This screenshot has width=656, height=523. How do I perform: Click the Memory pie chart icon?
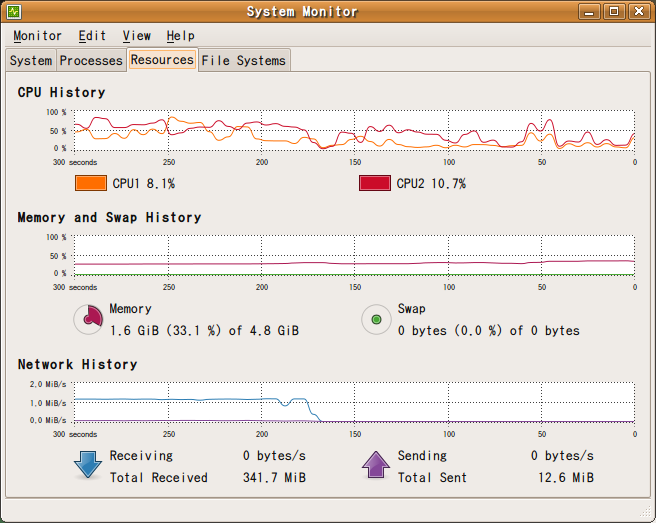click(90, 319)
